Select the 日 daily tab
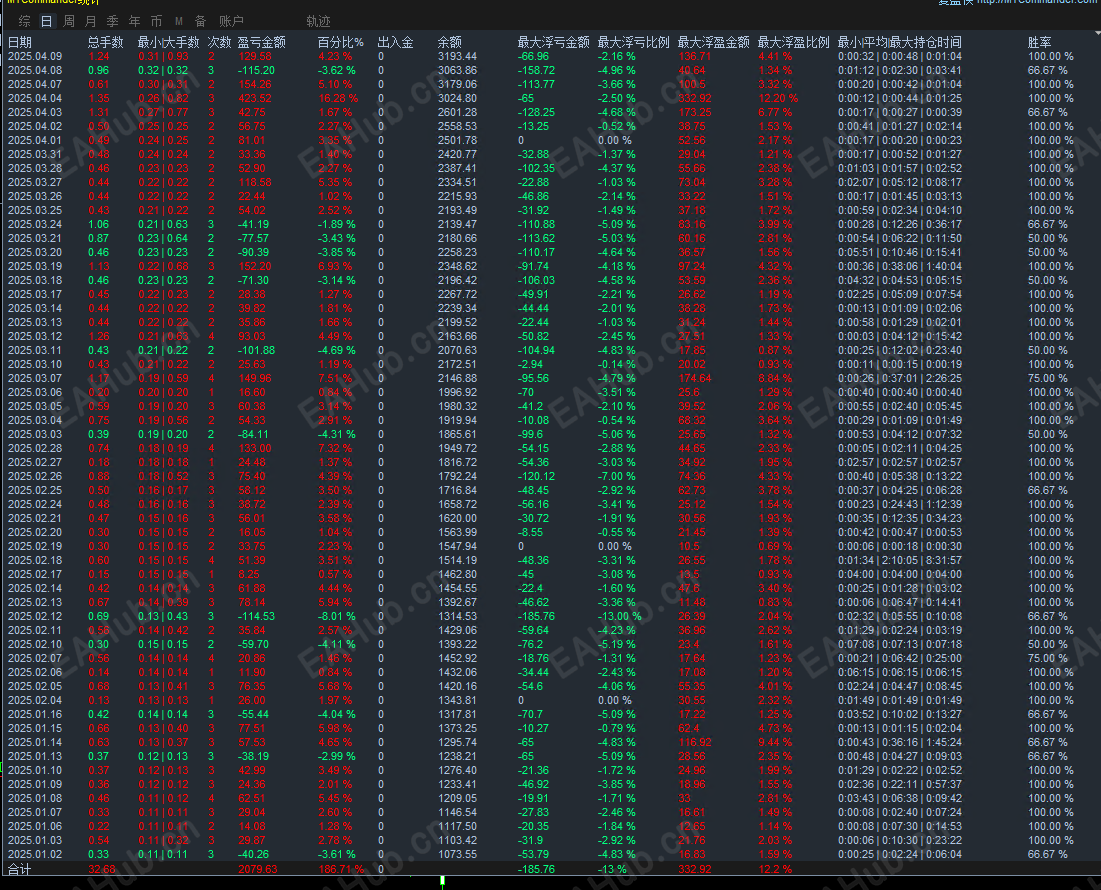Image resolution: width=1101 pixels, height=890 pixels. pos(46,21)
